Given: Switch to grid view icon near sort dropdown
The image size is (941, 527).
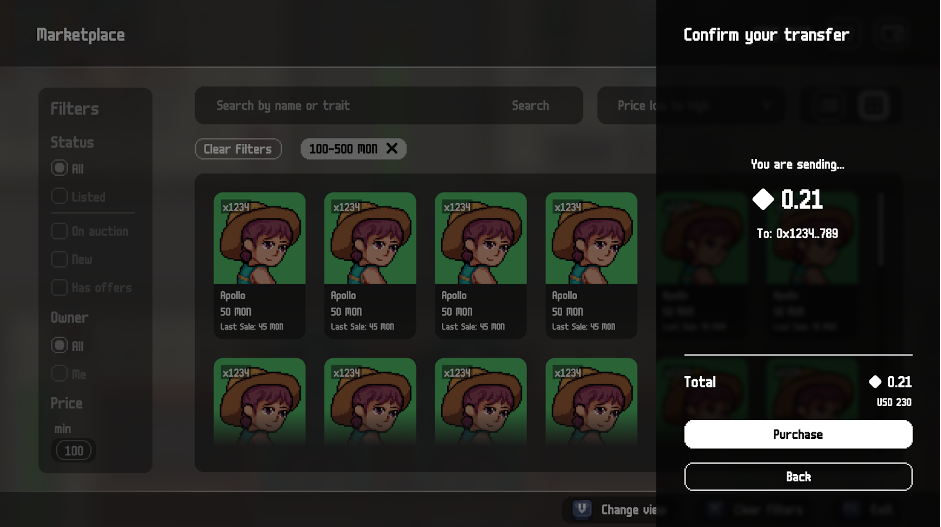Looking at the screenshot, I should (873, 105).
